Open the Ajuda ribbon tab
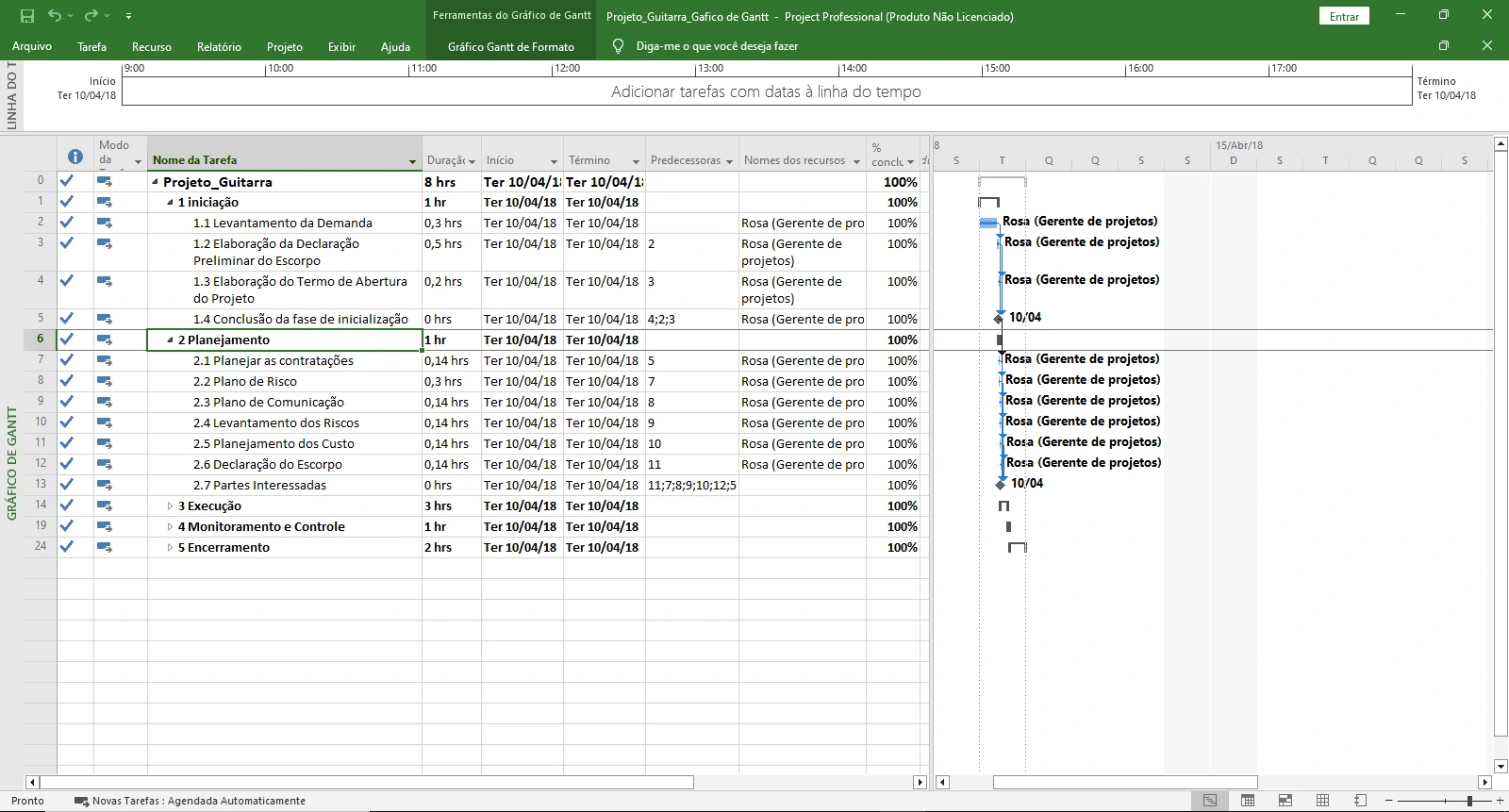This screenshot has height=812, width=1509. coord(395,46)
